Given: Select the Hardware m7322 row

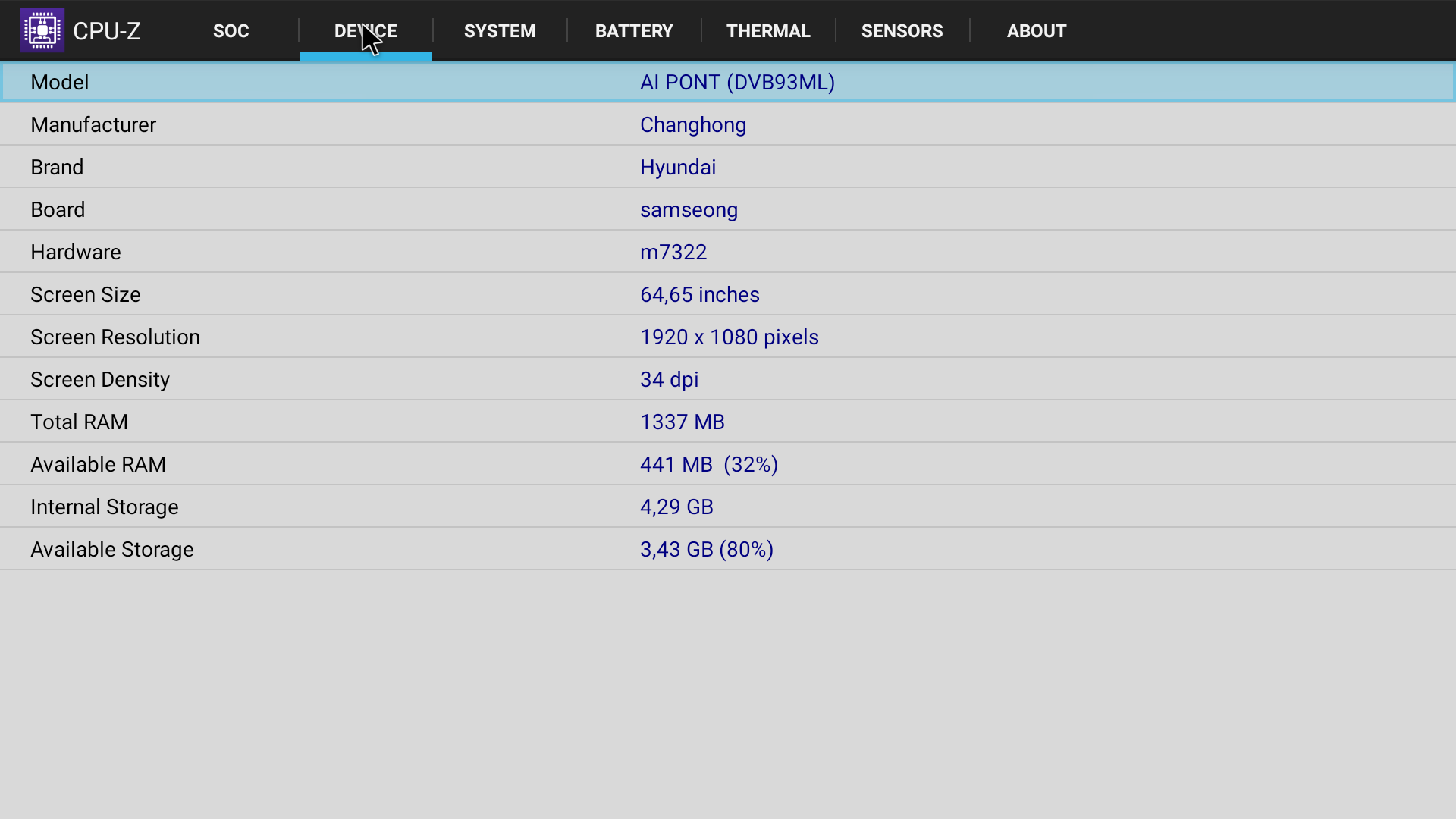Looking at the screenshot, I should click(728, 252).
